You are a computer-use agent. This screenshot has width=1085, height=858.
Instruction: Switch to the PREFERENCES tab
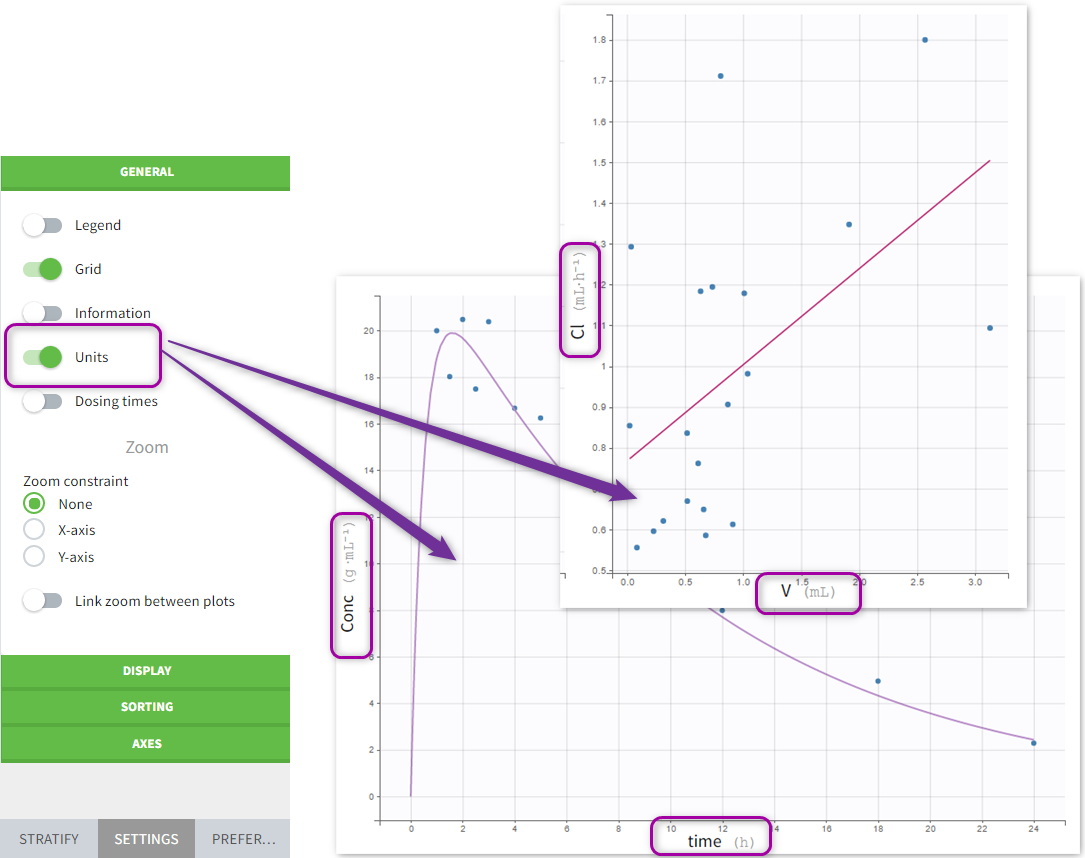click(x=243, y=839)
